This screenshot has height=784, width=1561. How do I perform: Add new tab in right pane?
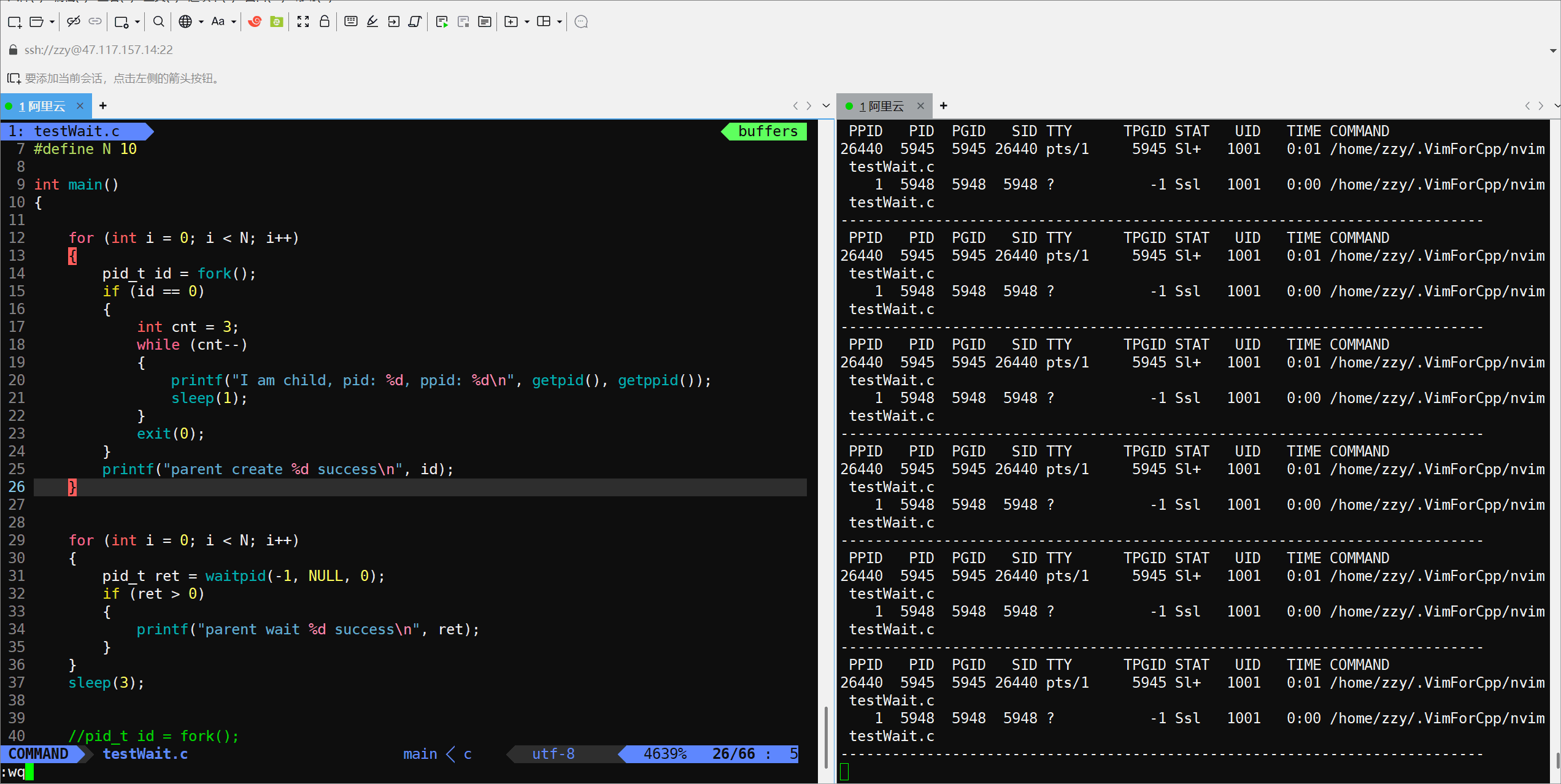tap(944, 106)
